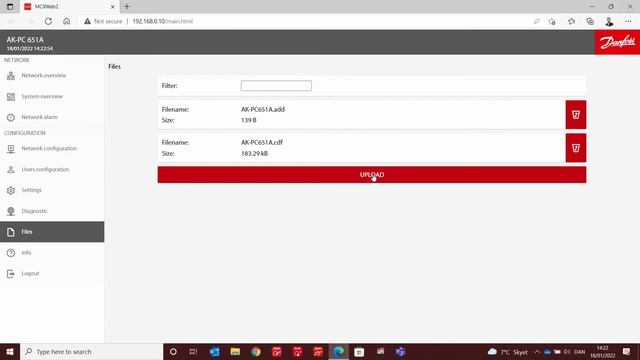Click the Network alarm clock icon
Screen dimensions: 640x360
11,117
